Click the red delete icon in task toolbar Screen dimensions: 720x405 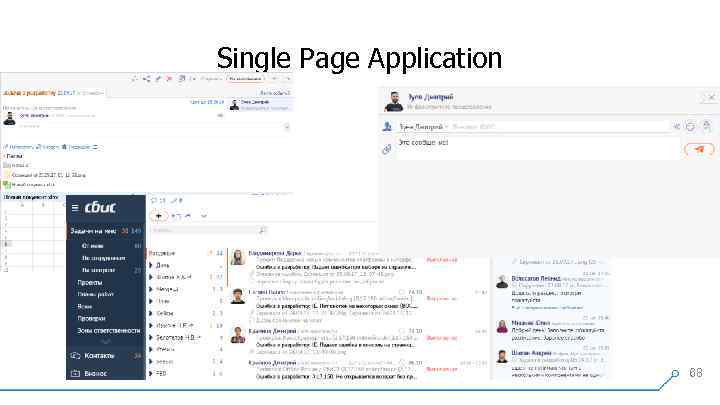[169, 79]
